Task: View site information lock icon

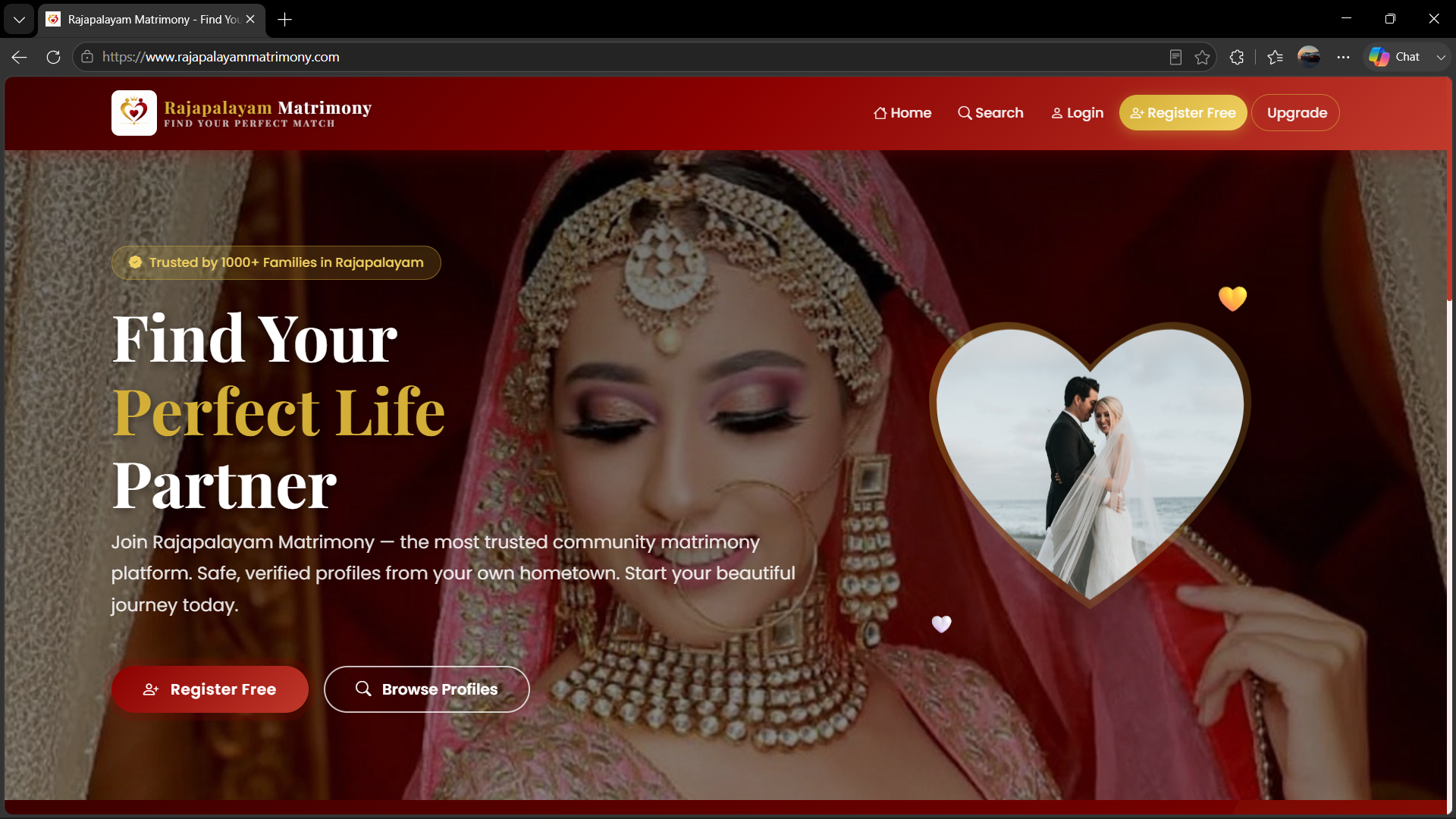Action: click(87, 57)
